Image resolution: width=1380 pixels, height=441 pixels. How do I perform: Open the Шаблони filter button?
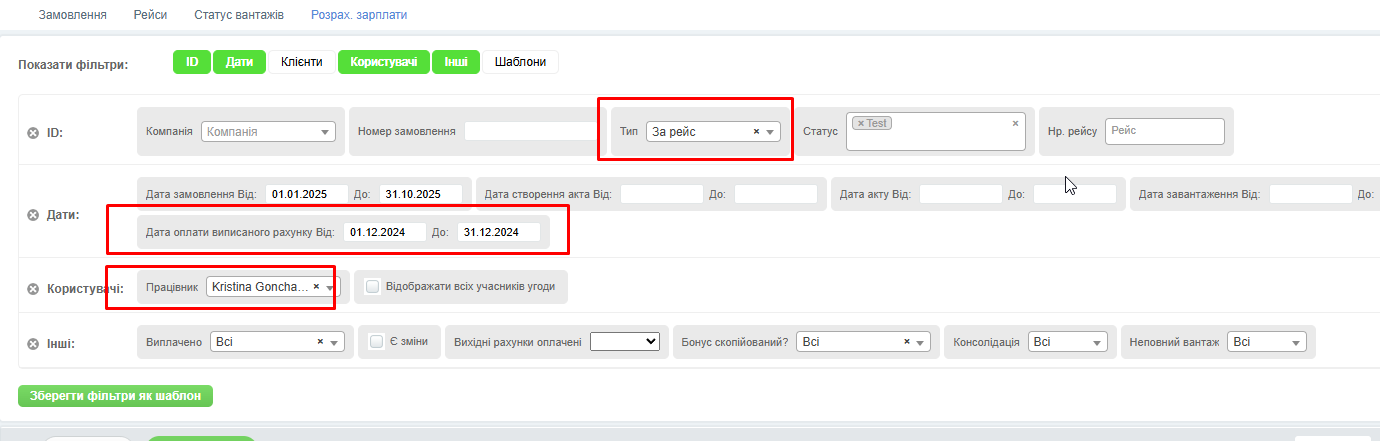(x=520, y=62)
